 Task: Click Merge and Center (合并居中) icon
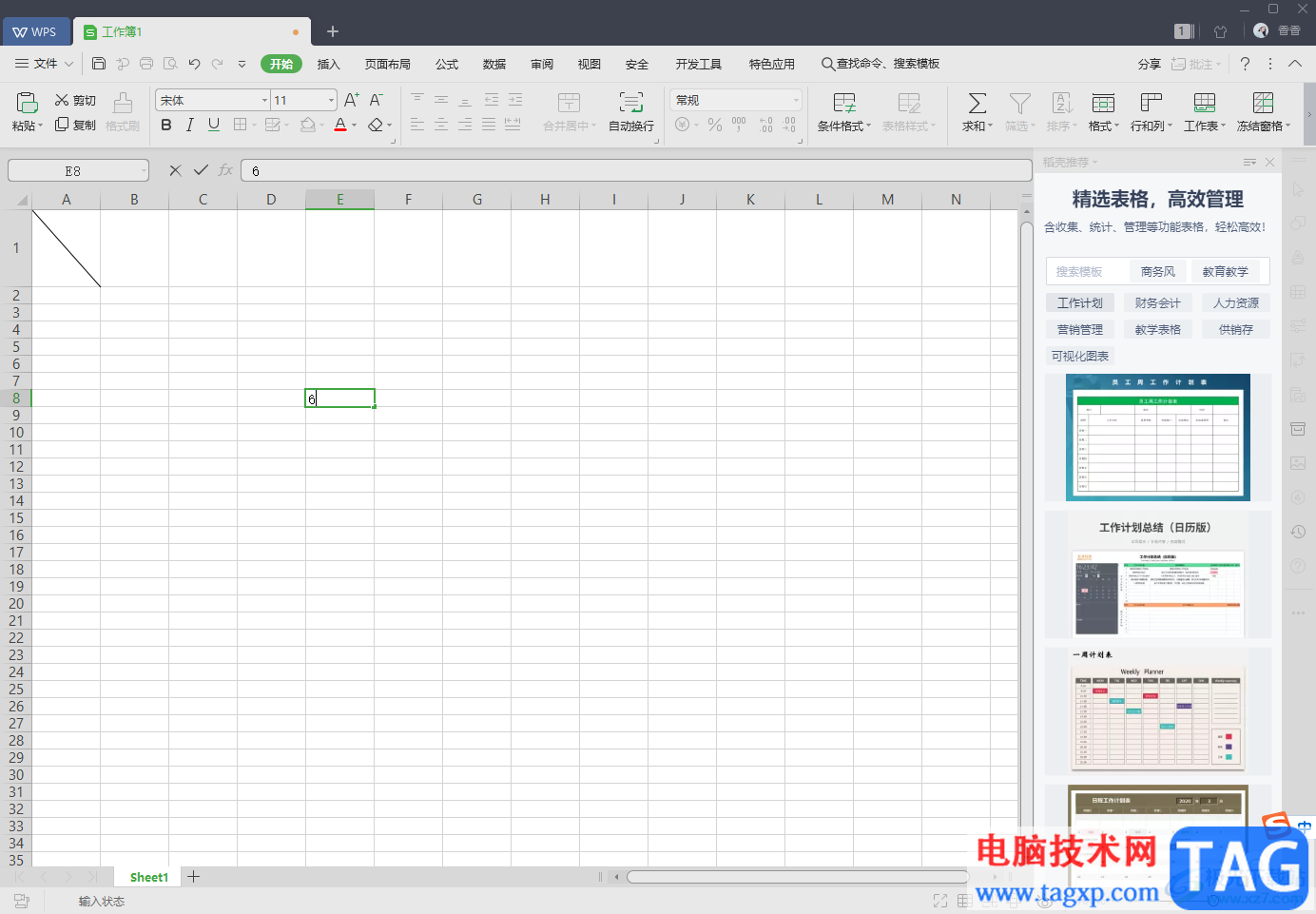569,103
